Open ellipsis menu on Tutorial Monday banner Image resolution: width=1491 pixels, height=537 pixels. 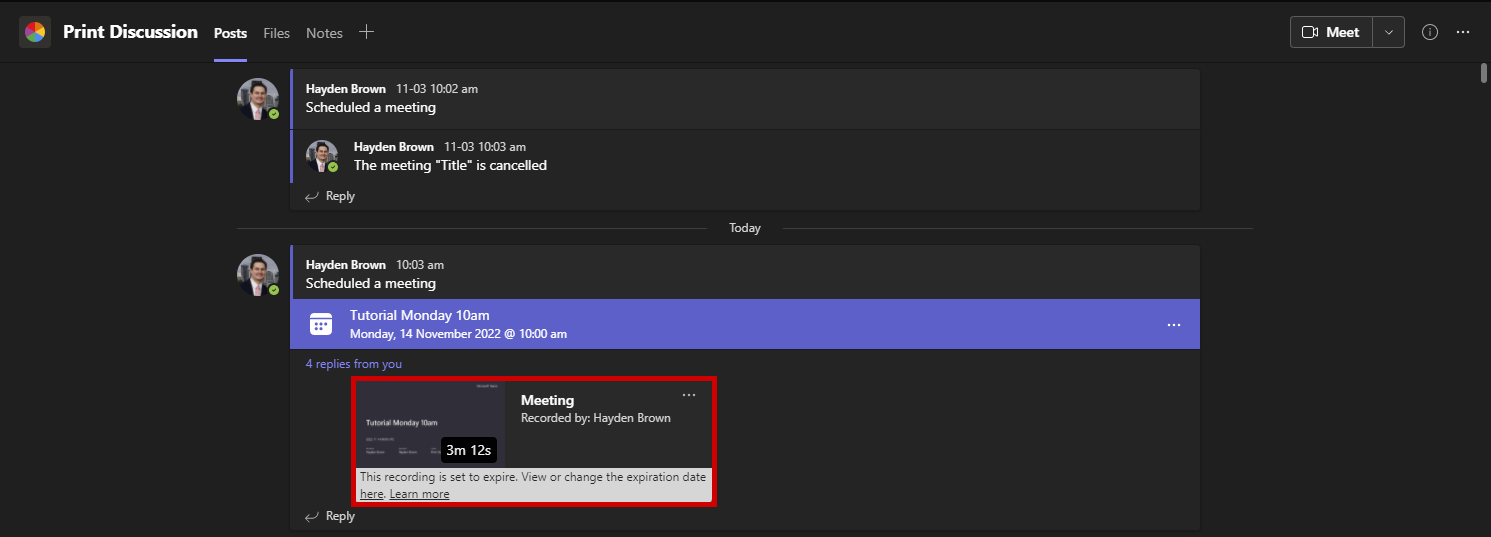1174,325
